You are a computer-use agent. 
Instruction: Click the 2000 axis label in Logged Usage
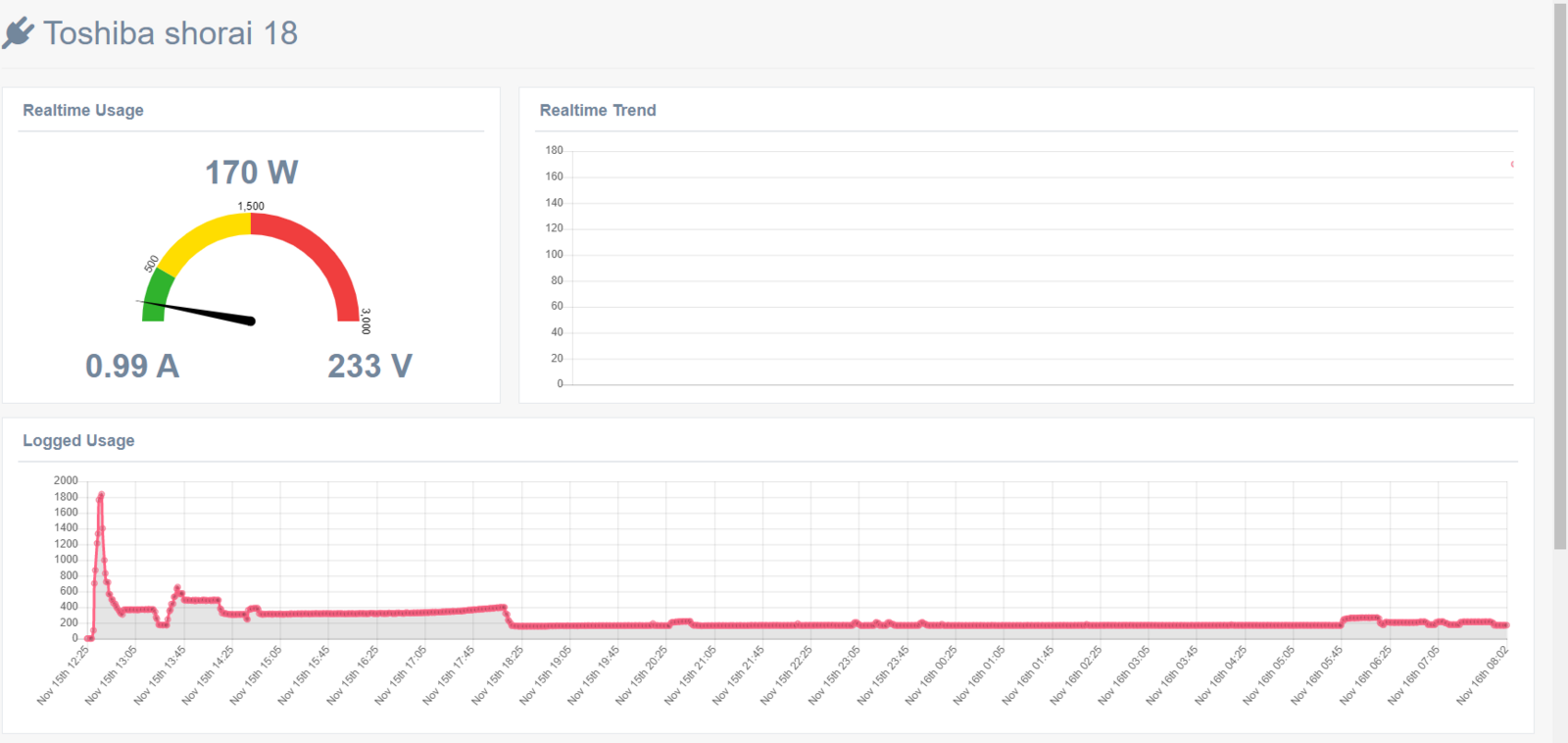click(66, 480)
